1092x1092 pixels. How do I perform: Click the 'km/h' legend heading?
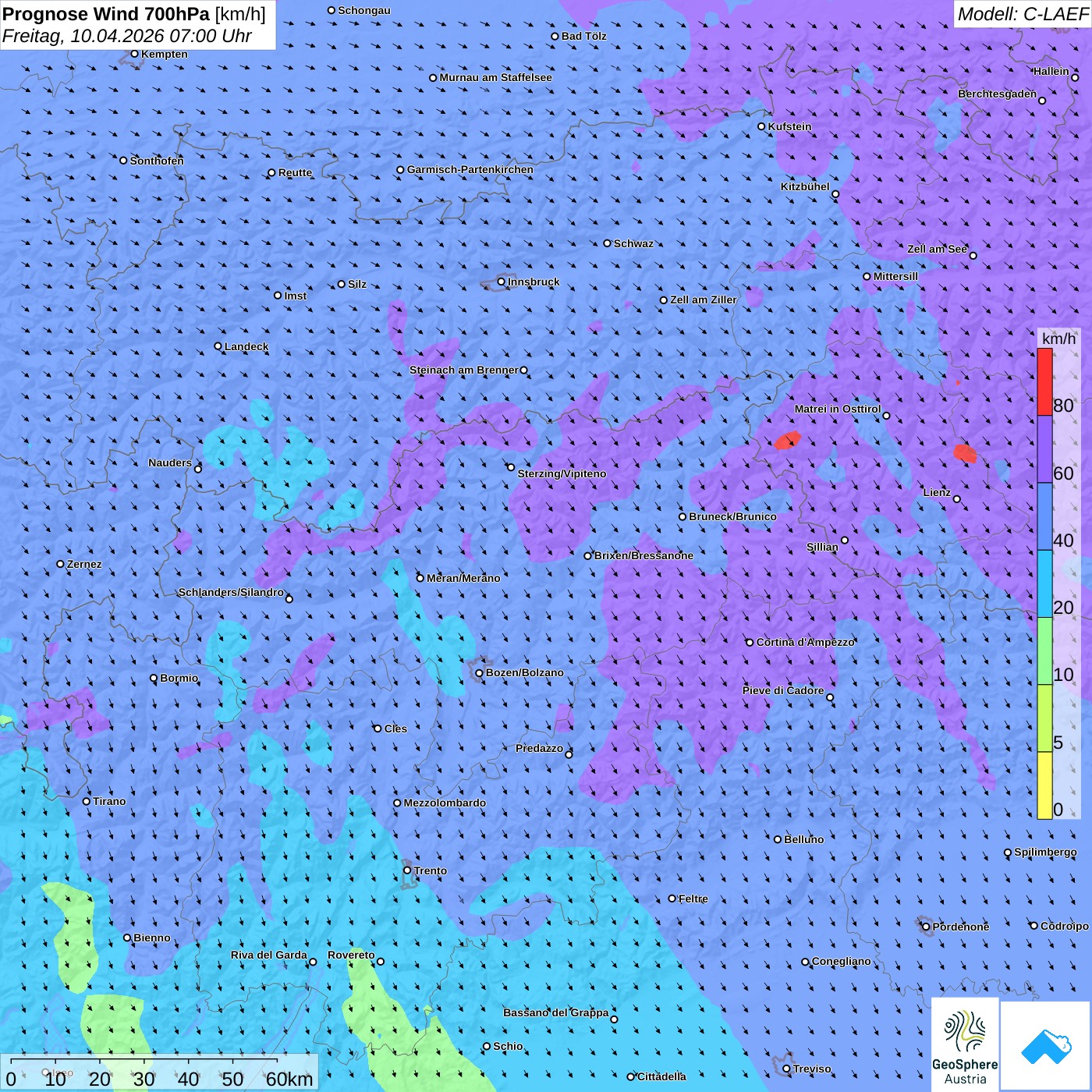click(x=1058, y=339)
